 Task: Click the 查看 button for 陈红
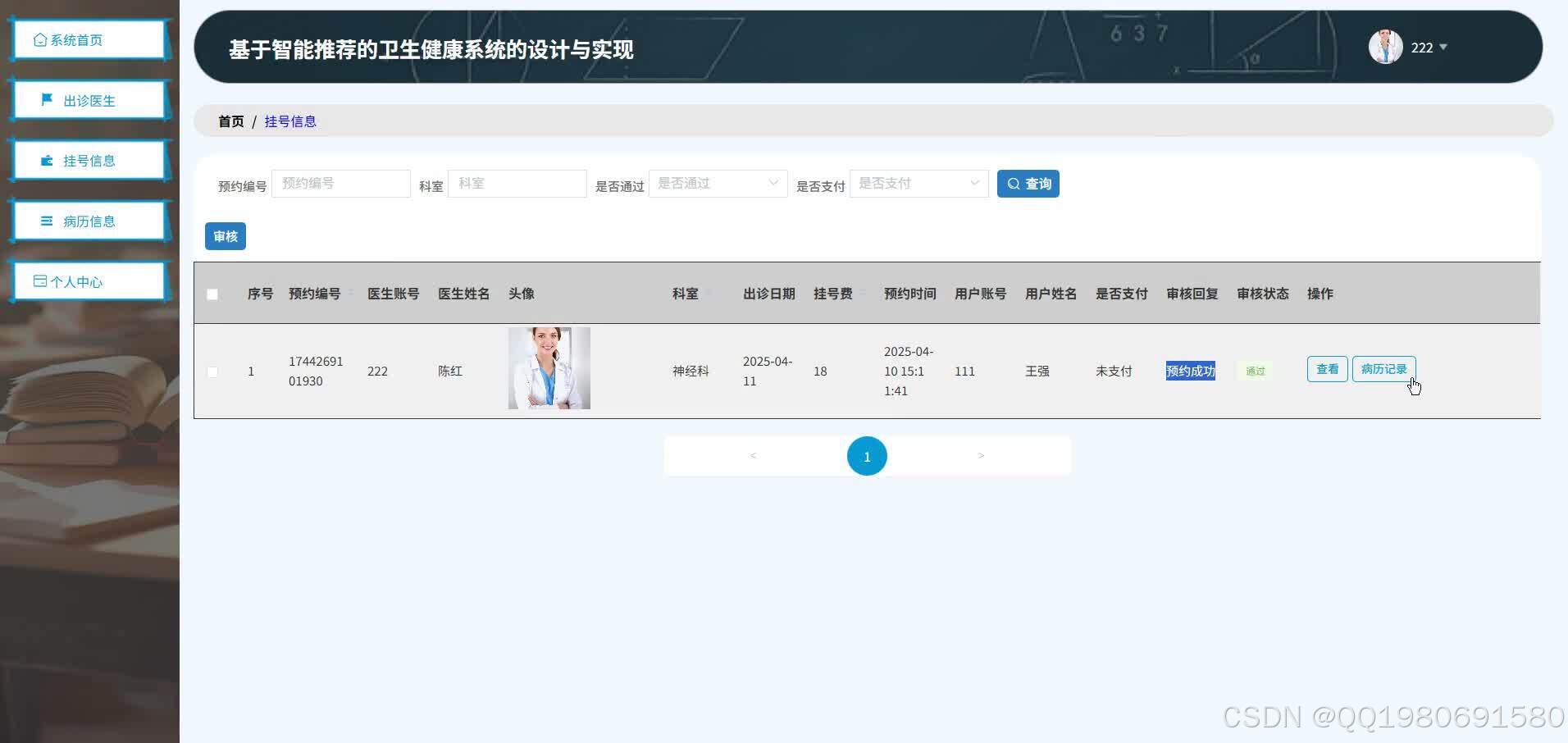point(1327,369)
